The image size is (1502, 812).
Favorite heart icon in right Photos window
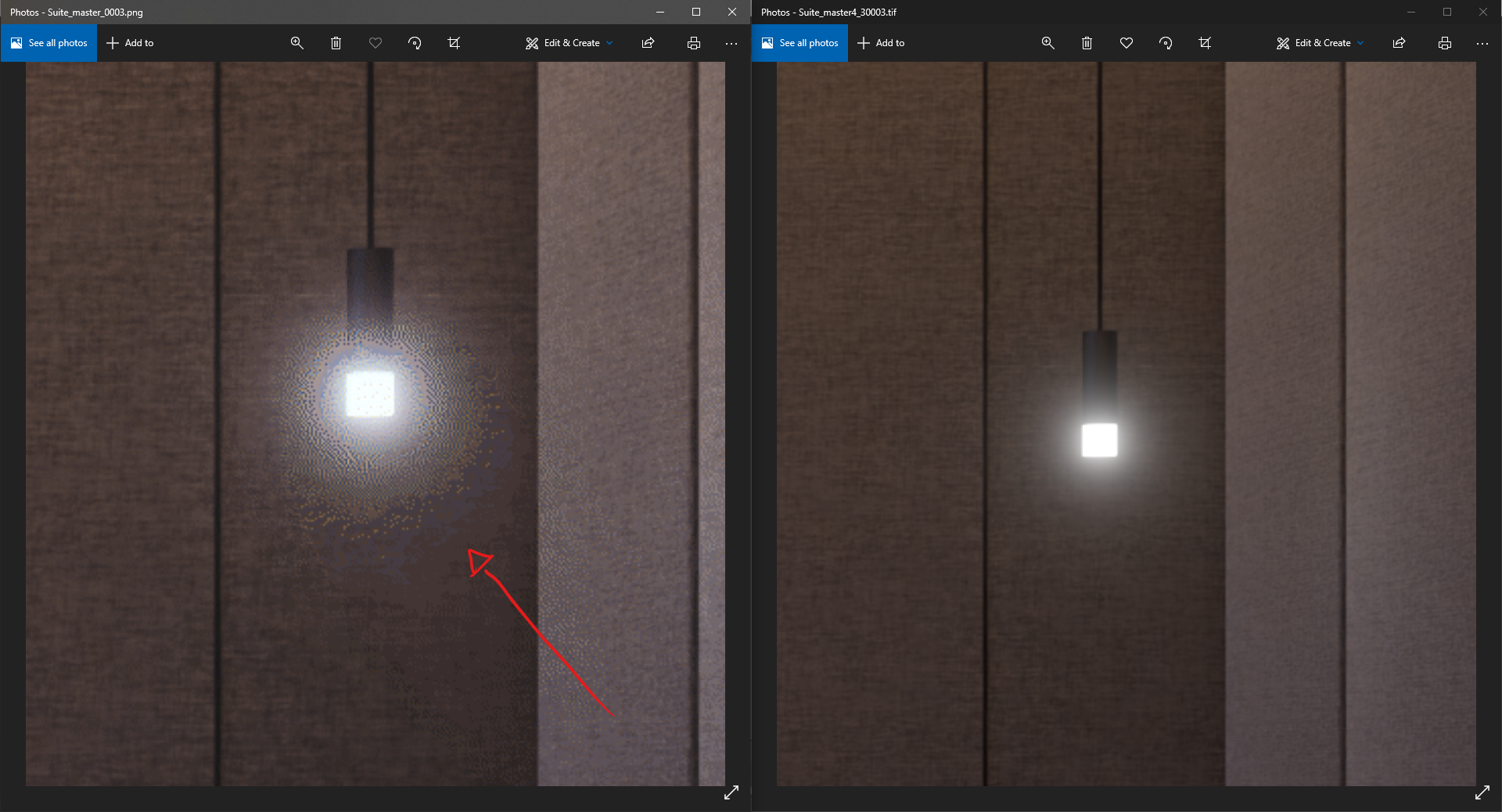point(1126,43)
